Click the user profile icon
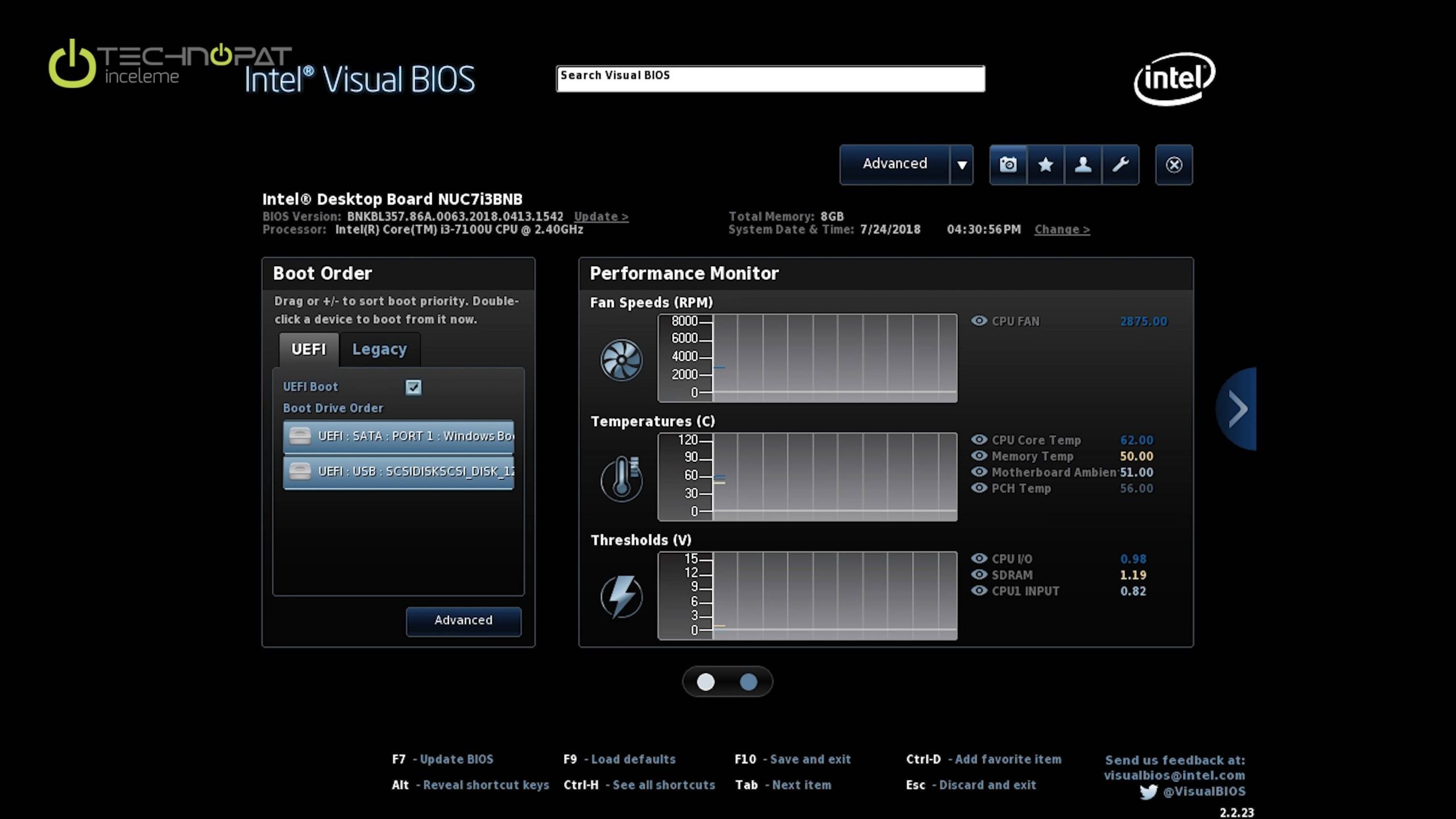The width and height of the screenshot is (1456, 819). [x=1083, y=165]
